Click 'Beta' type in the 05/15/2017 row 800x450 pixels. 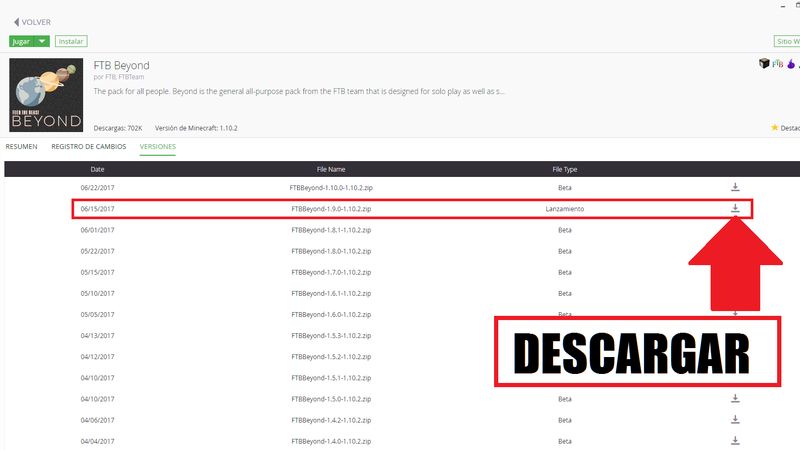click(x=565, y=272)
